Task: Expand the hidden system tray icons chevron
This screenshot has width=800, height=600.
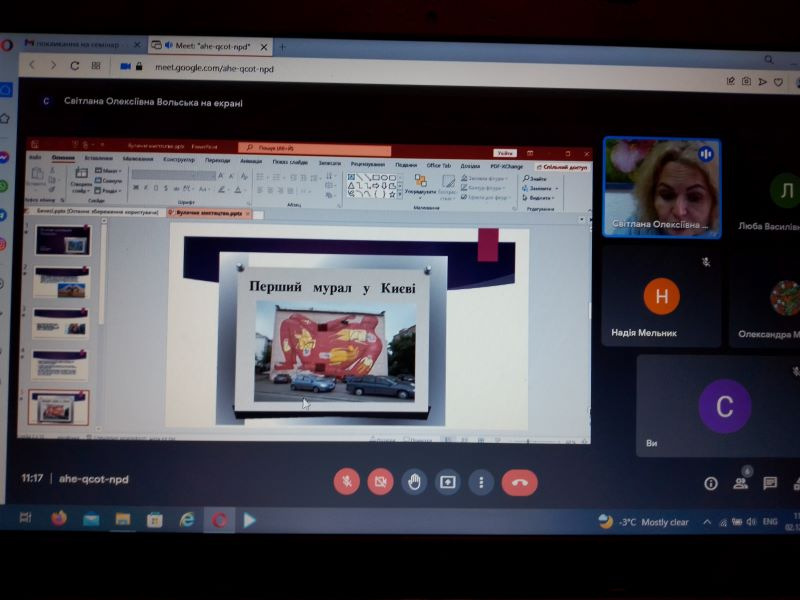Action: click(707, 522)
